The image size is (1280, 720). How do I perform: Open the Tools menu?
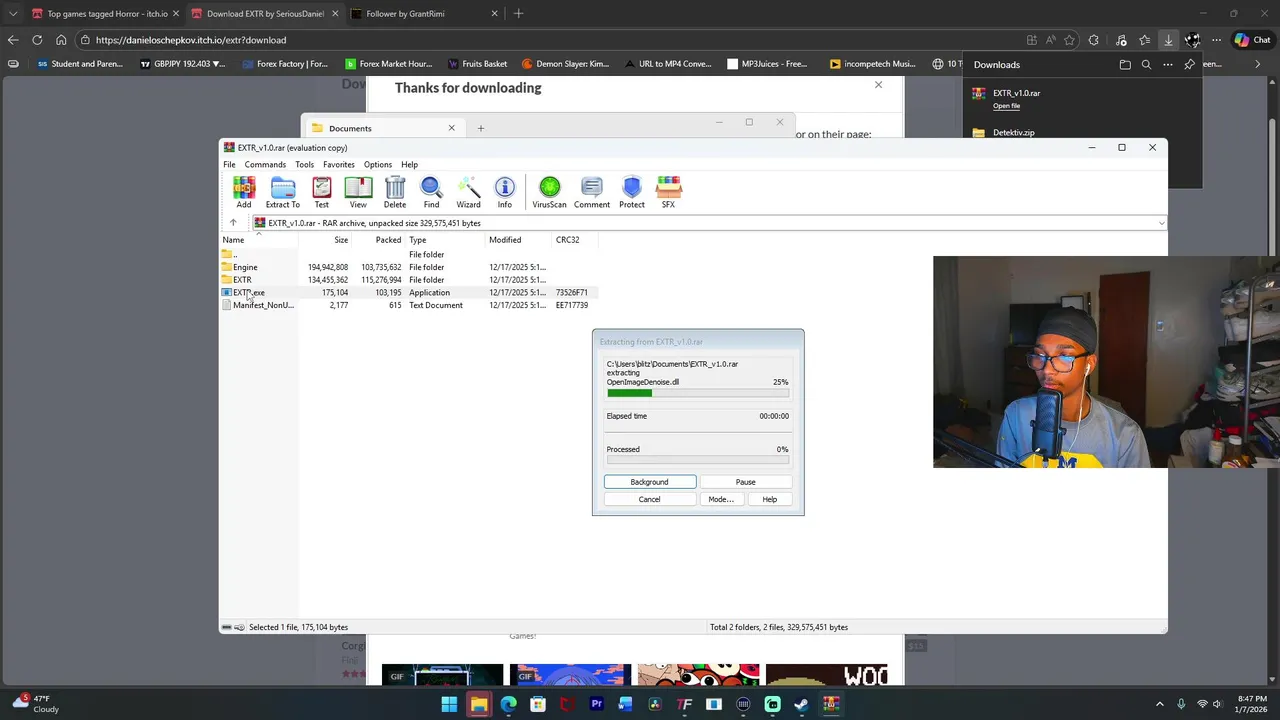coord(304,164)
